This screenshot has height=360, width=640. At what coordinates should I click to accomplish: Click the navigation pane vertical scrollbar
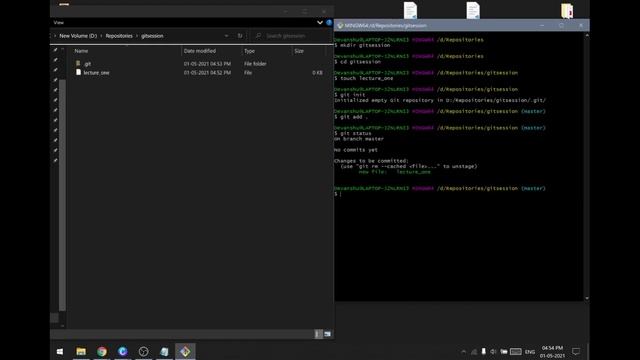tap(62, 195)
